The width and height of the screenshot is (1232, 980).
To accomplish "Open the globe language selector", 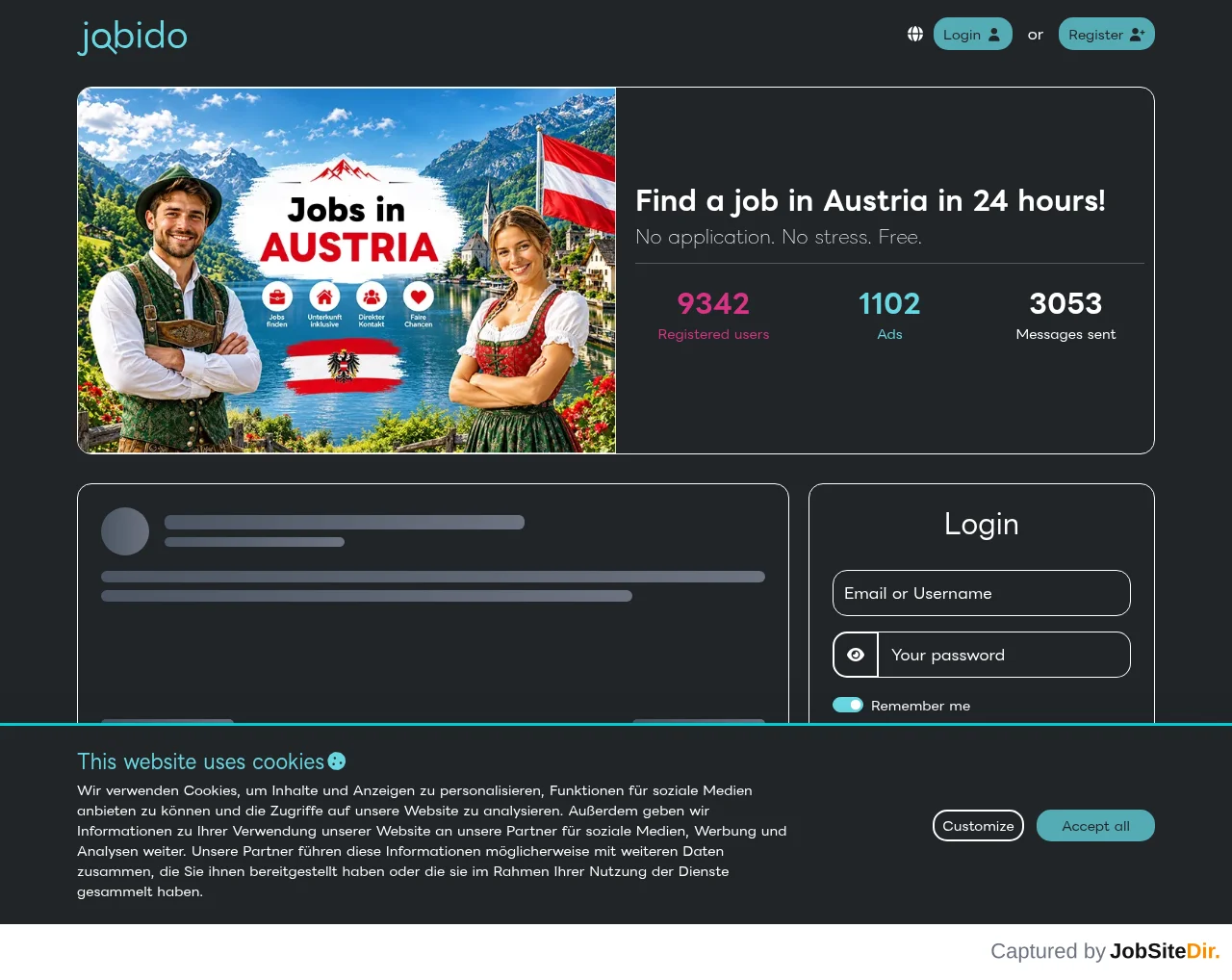I will pos(915,34).
